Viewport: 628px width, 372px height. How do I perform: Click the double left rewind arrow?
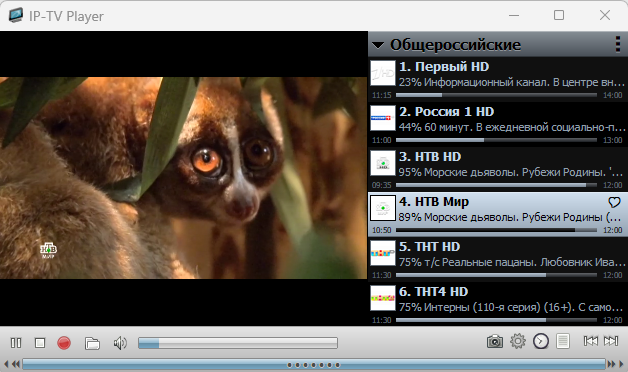click(16, 364)
